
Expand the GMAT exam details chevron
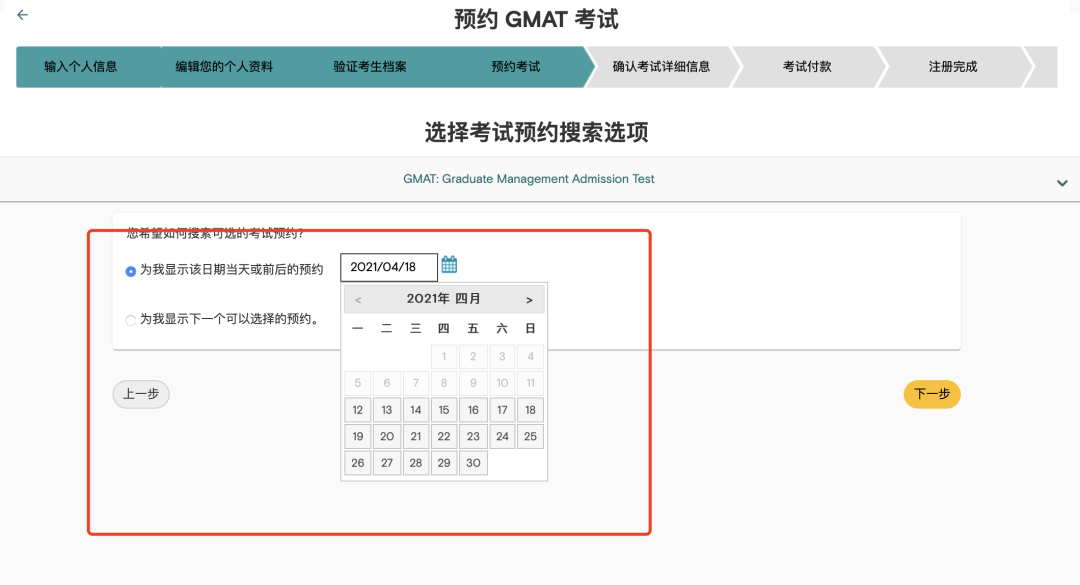coord(1062,182)
